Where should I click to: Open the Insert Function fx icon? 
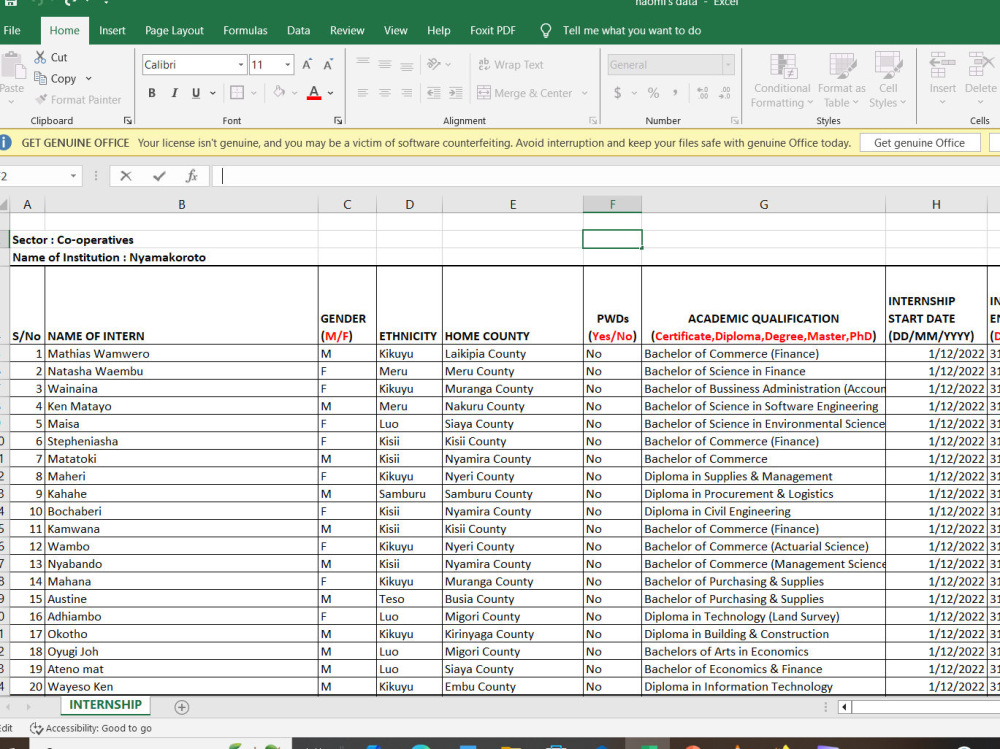191,176
